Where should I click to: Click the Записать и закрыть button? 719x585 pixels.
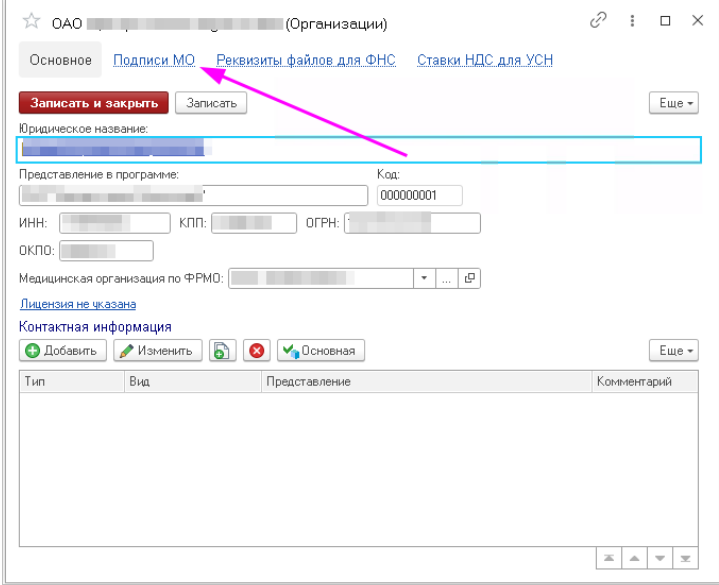[94, 103]
